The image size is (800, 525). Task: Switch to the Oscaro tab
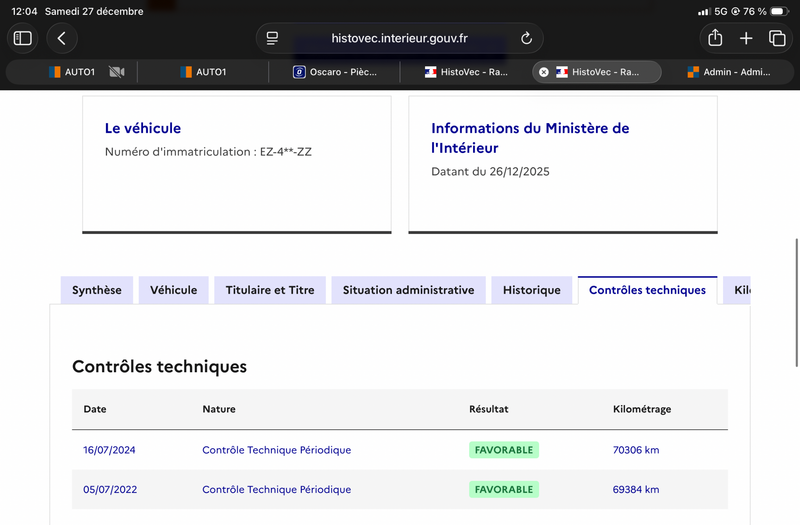[x=334, y=72]
